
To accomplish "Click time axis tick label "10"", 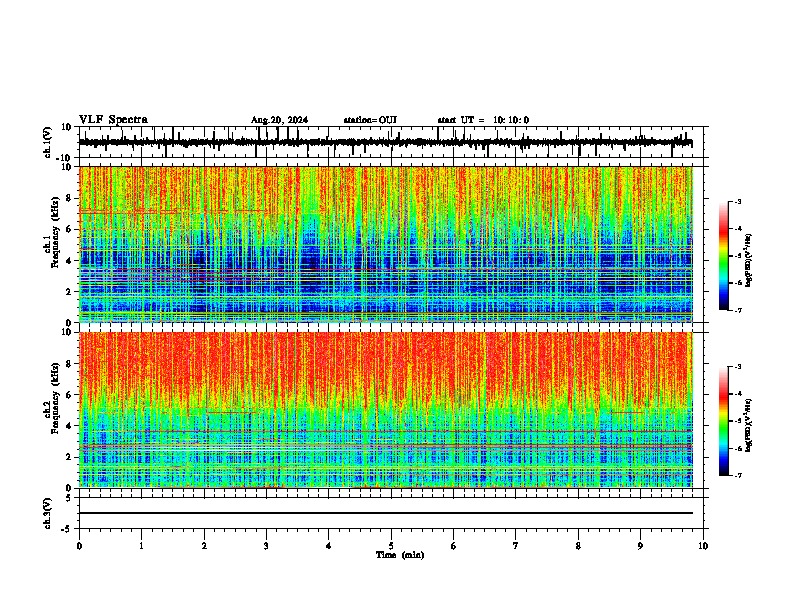I will pyautogui.click(x=703, y=546).
